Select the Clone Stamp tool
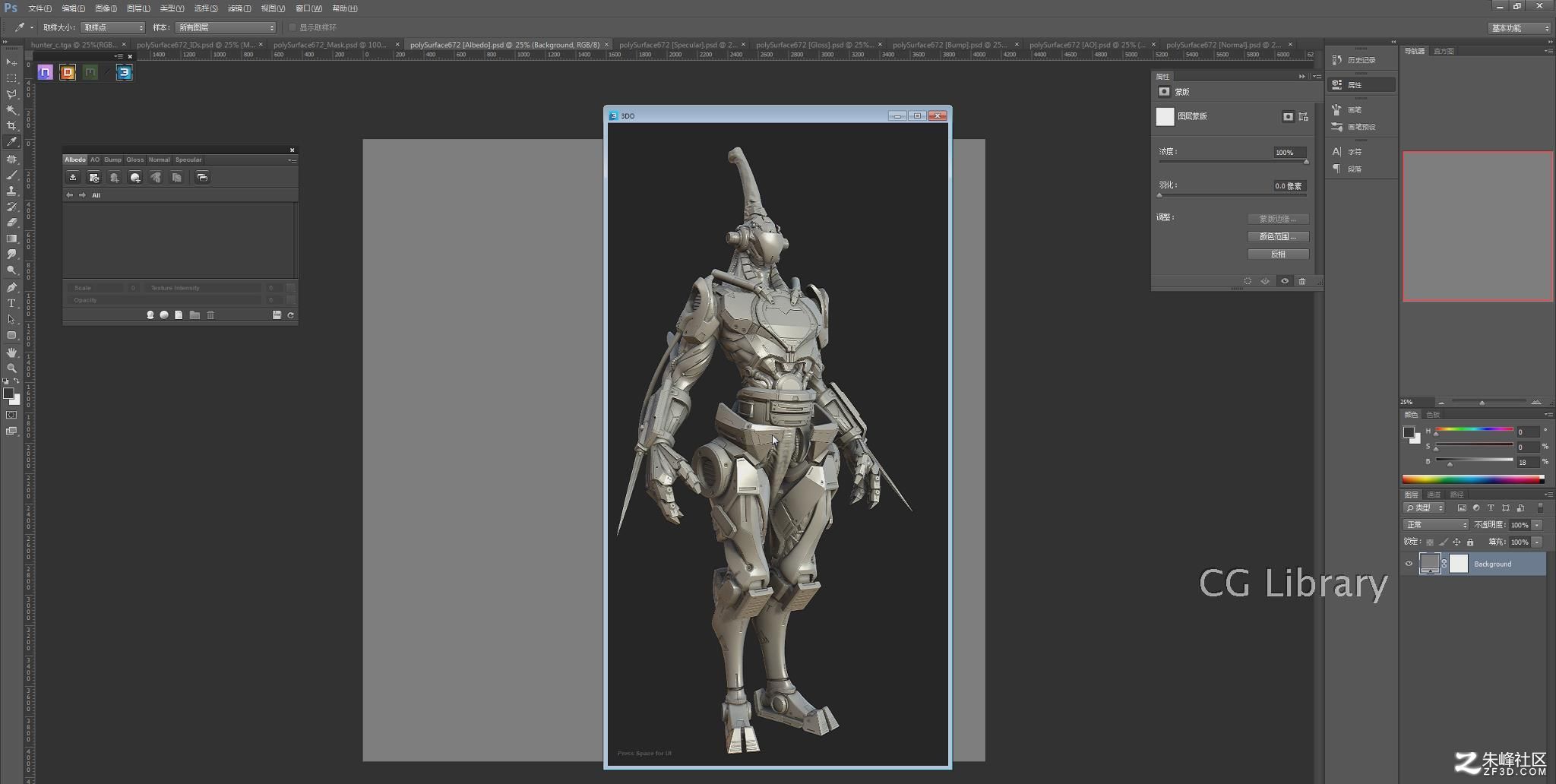Screen dimensions: 1556x784 pos(11,191)
